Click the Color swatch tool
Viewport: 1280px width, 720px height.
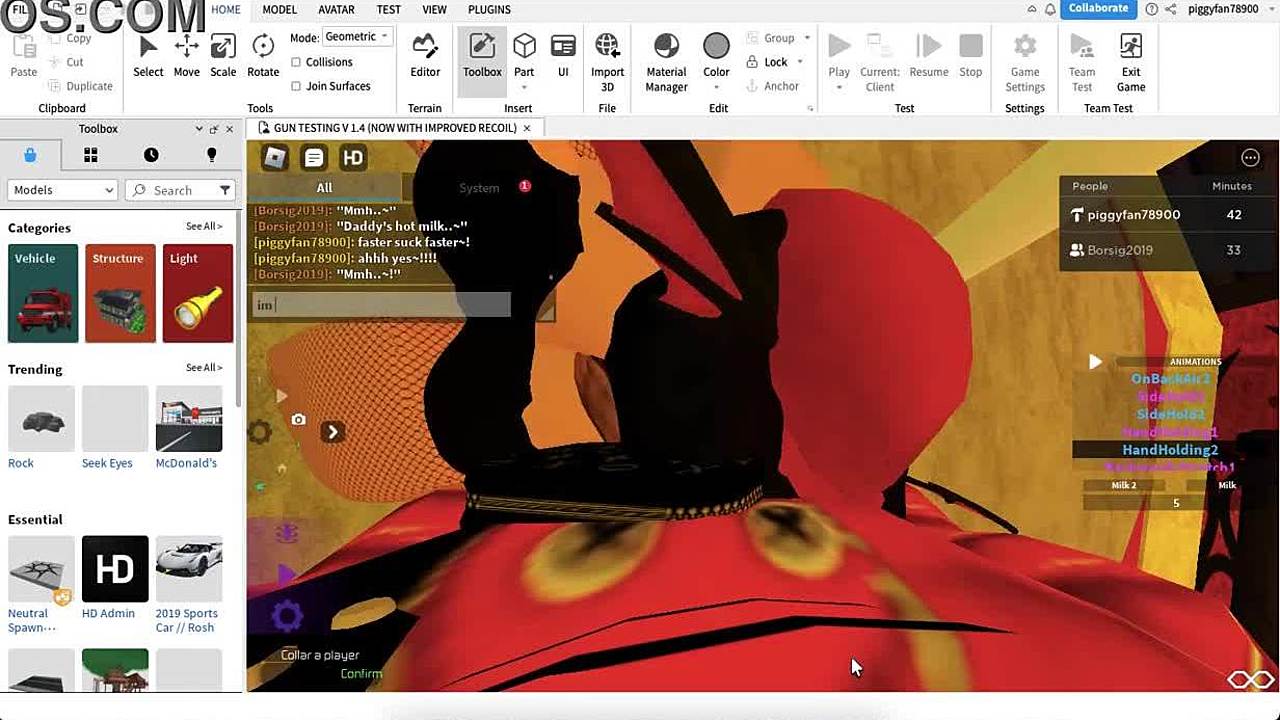pos(716,56)
